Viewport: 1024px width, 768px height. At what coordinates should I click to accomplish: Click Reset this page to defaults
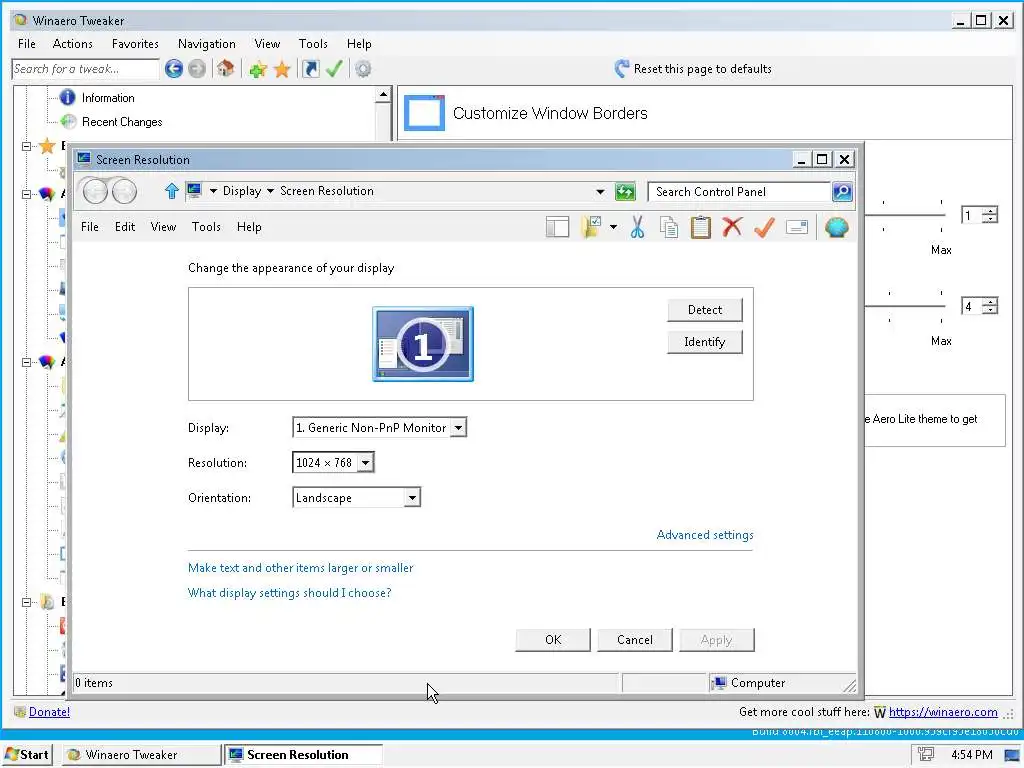tap(694, 69)
